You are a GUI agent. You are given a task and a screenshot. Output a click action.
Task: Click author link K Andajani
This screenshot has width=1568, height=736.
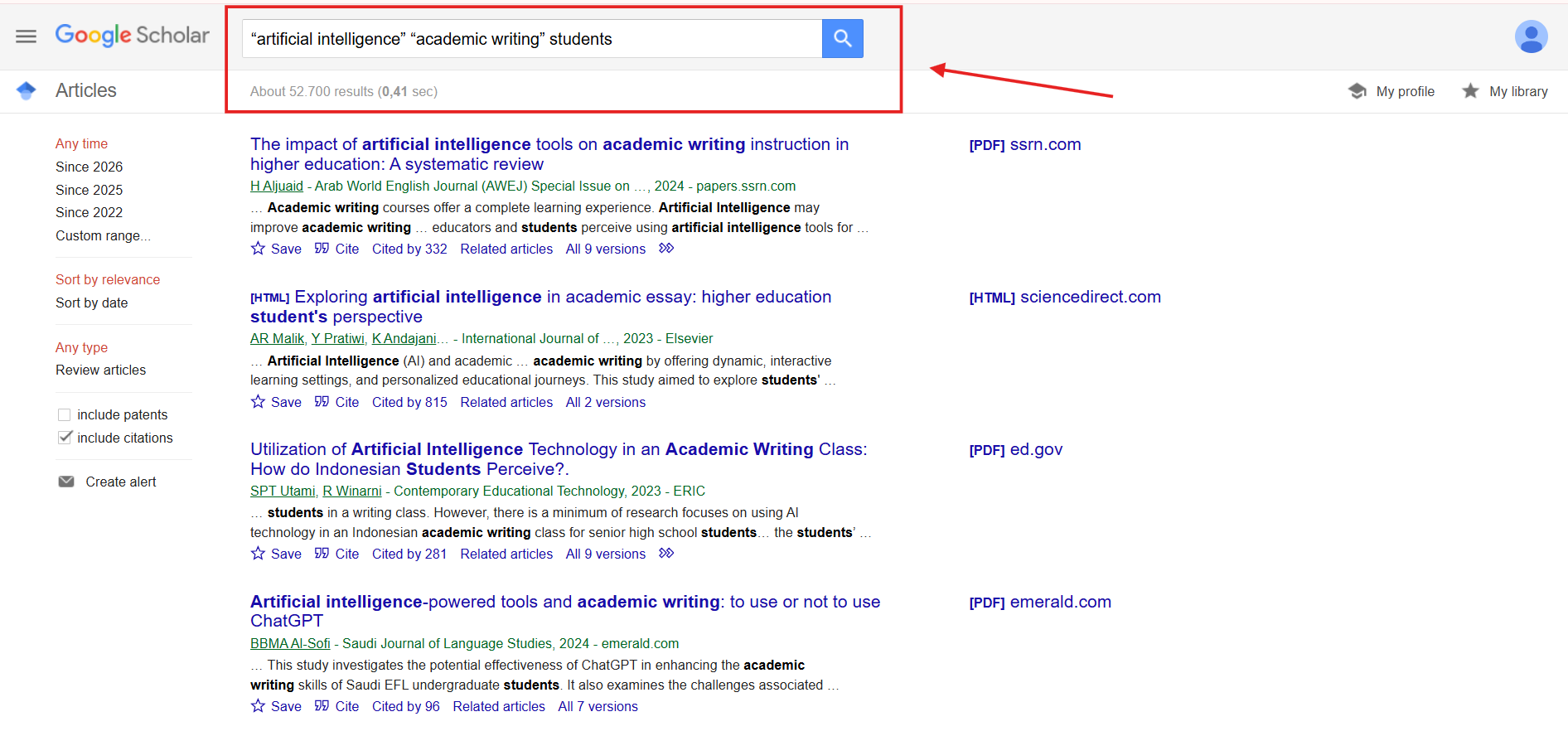tap(404, 338)
